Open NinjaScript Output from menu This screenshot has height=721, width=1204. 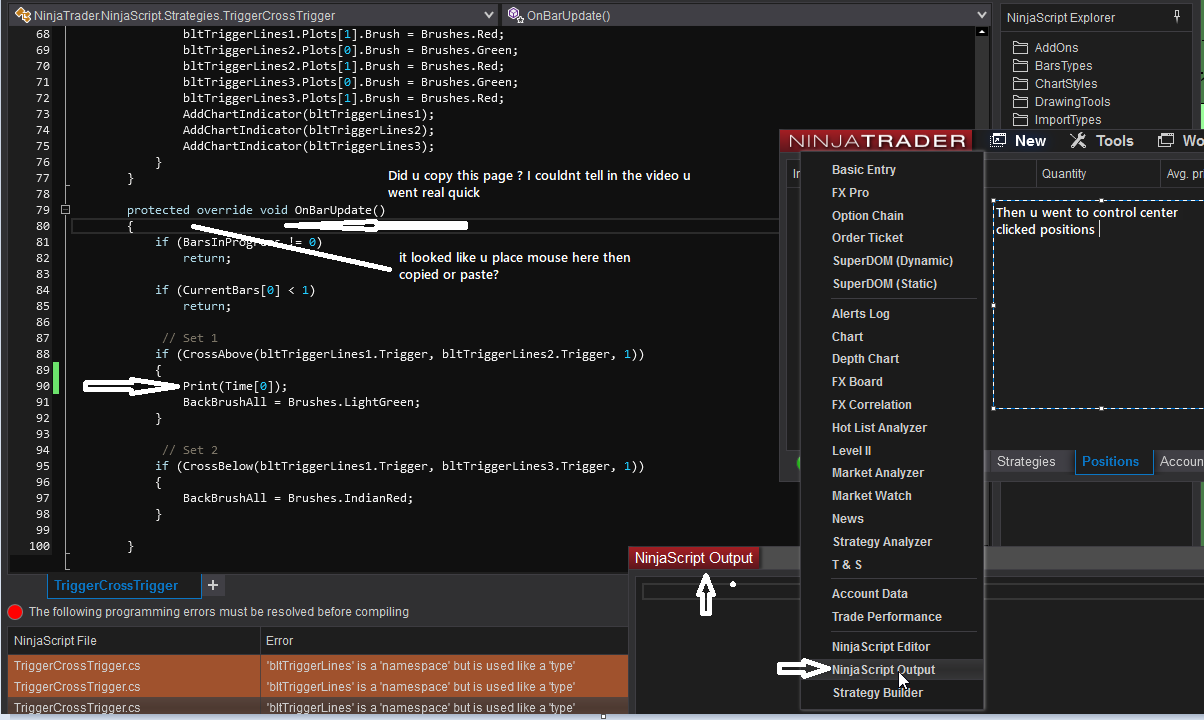[883, 670]
